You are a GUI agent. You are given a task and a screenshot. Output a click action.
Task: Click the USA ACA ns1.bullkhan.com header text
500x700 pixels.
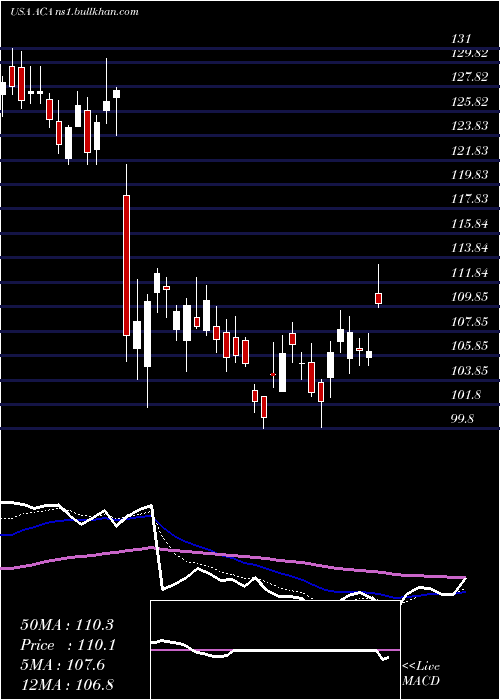(74, 12)
